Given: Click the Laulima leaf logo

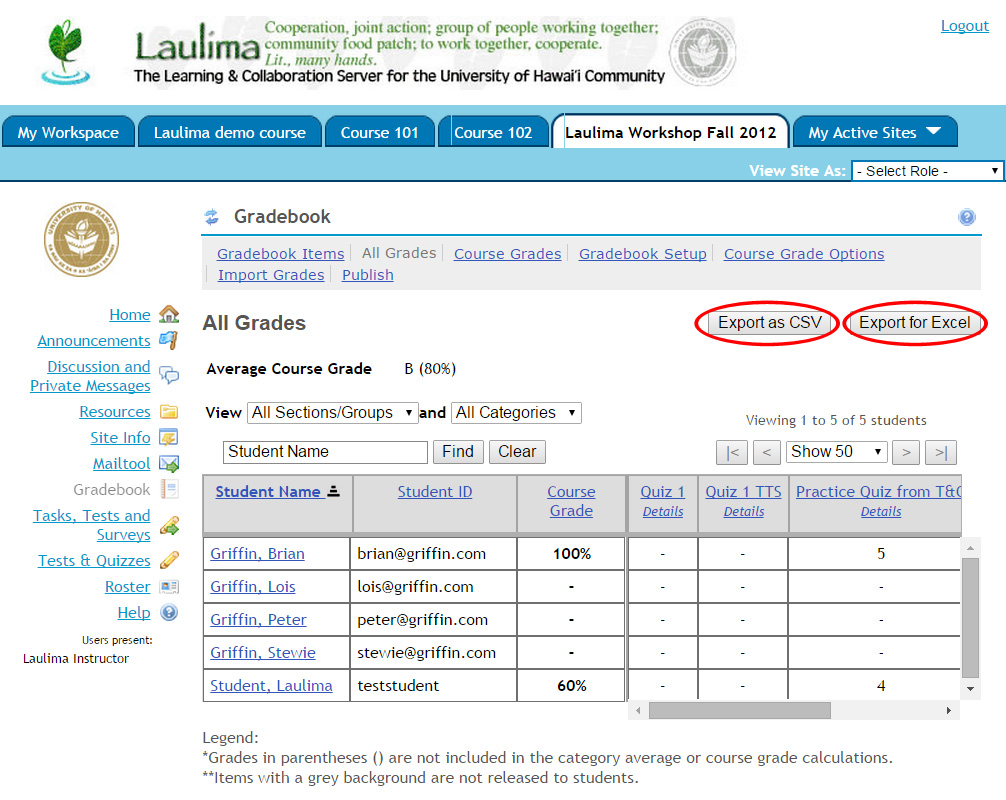Looking at the screenshot, I should pyautogui.click(x=65, y=53).
